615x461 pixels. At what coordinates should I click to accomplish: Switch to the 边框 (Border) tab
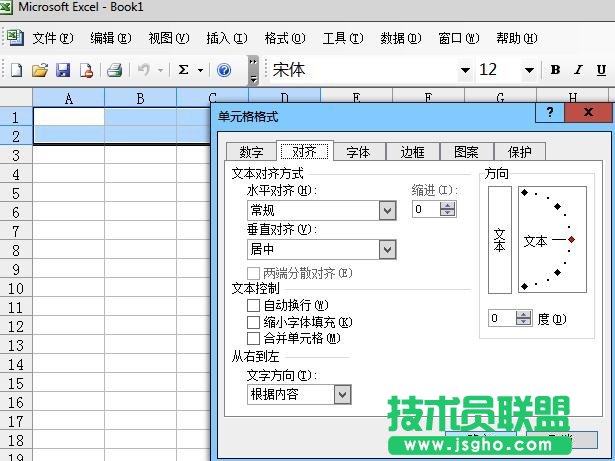412,152
